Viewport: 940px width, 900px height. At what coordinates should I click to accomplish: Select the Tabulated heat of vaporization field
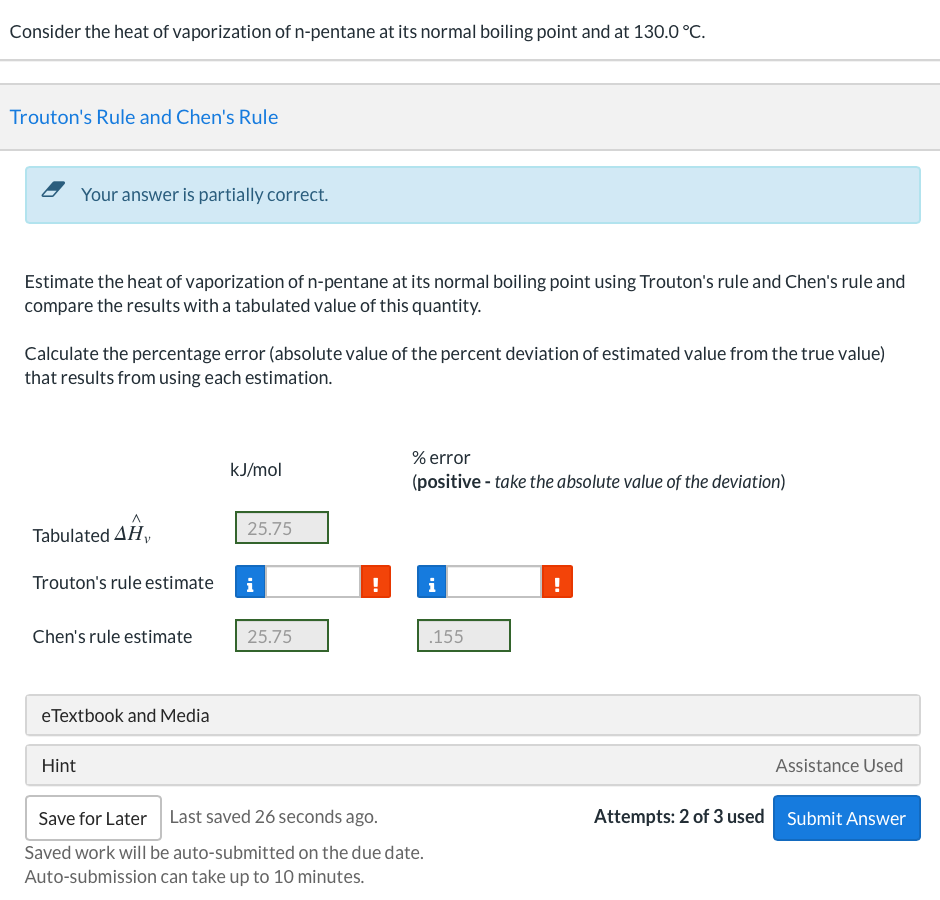click(282, 528)
